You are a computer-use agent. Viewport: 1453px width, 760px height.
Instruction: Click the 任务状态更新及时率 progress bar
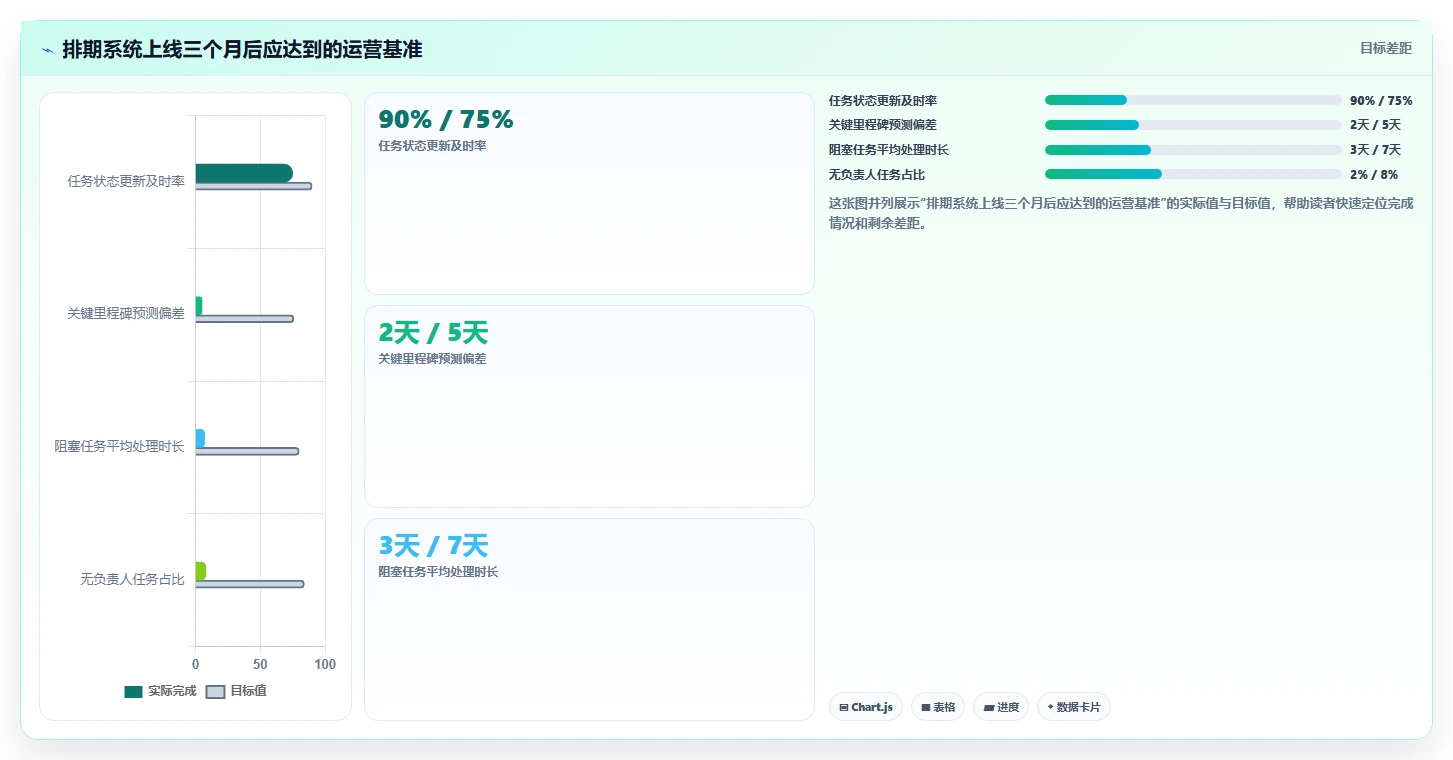[x=1193, y=100]
